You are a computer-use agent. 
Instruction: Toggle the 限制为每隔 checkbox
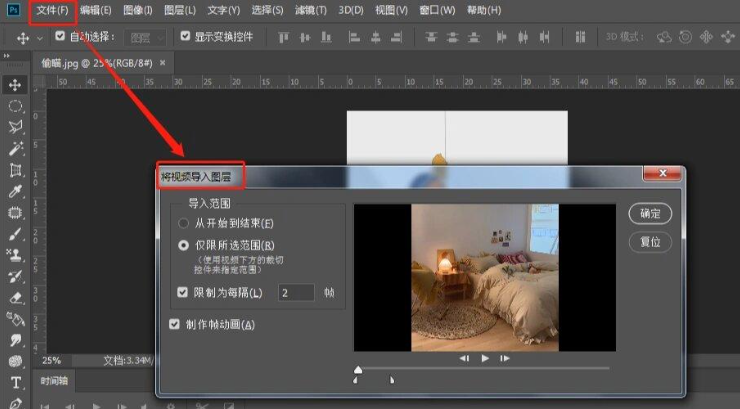pos(183,293)
